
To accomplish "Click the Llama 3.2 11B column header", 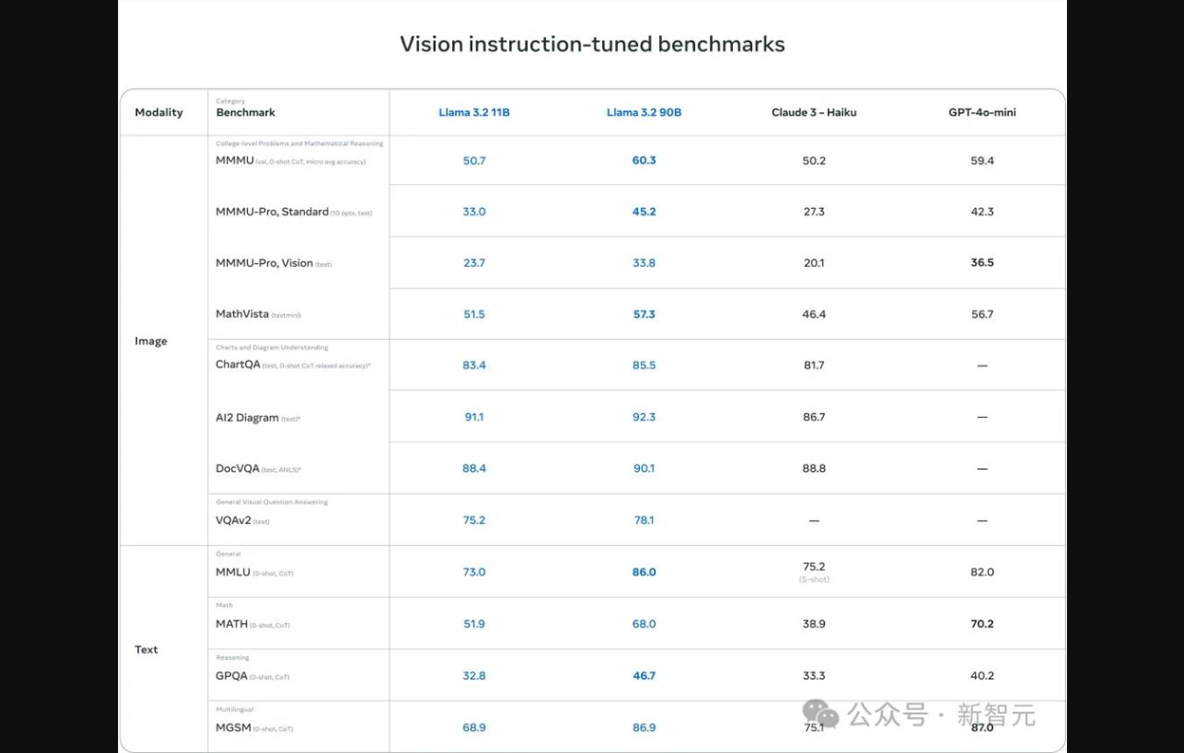I will pyautogui.click(x=474, y=113).
